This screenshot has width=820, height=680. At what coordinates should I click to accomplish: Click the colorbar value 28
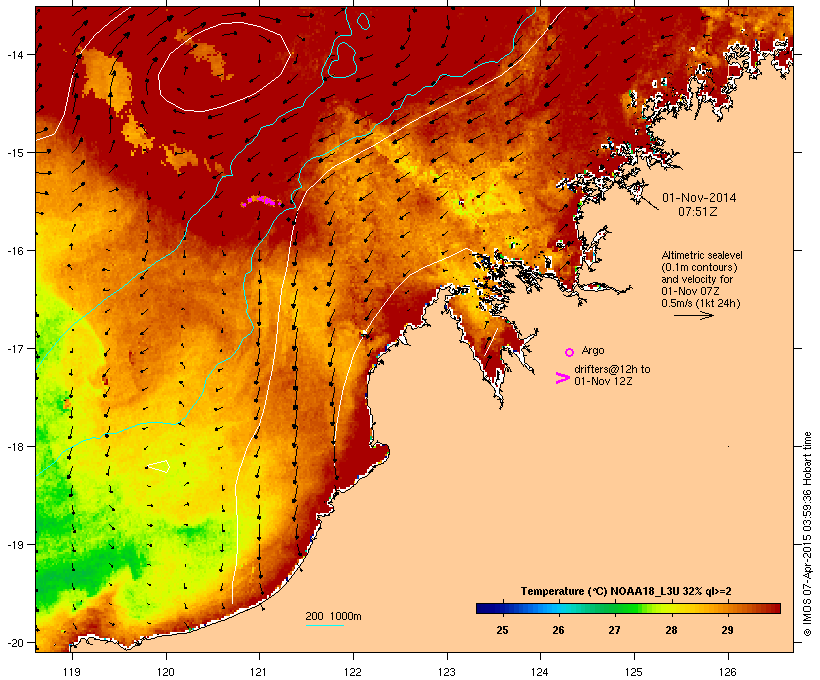tap(671, 630)
